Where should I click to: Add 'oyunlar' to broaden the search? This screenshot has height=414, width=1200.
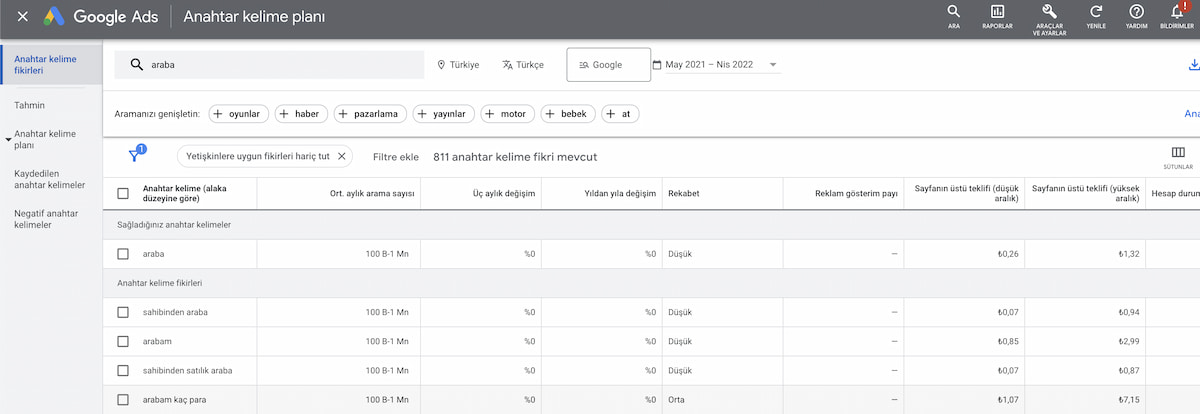pos(238,114)
